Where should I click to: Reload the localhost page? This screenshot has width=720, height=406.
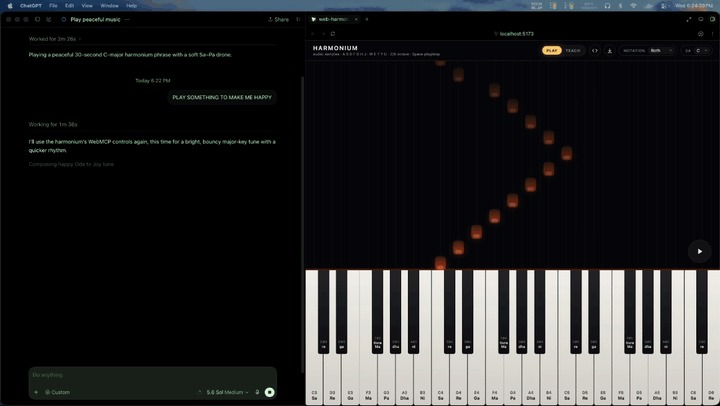tap(332, 34)
